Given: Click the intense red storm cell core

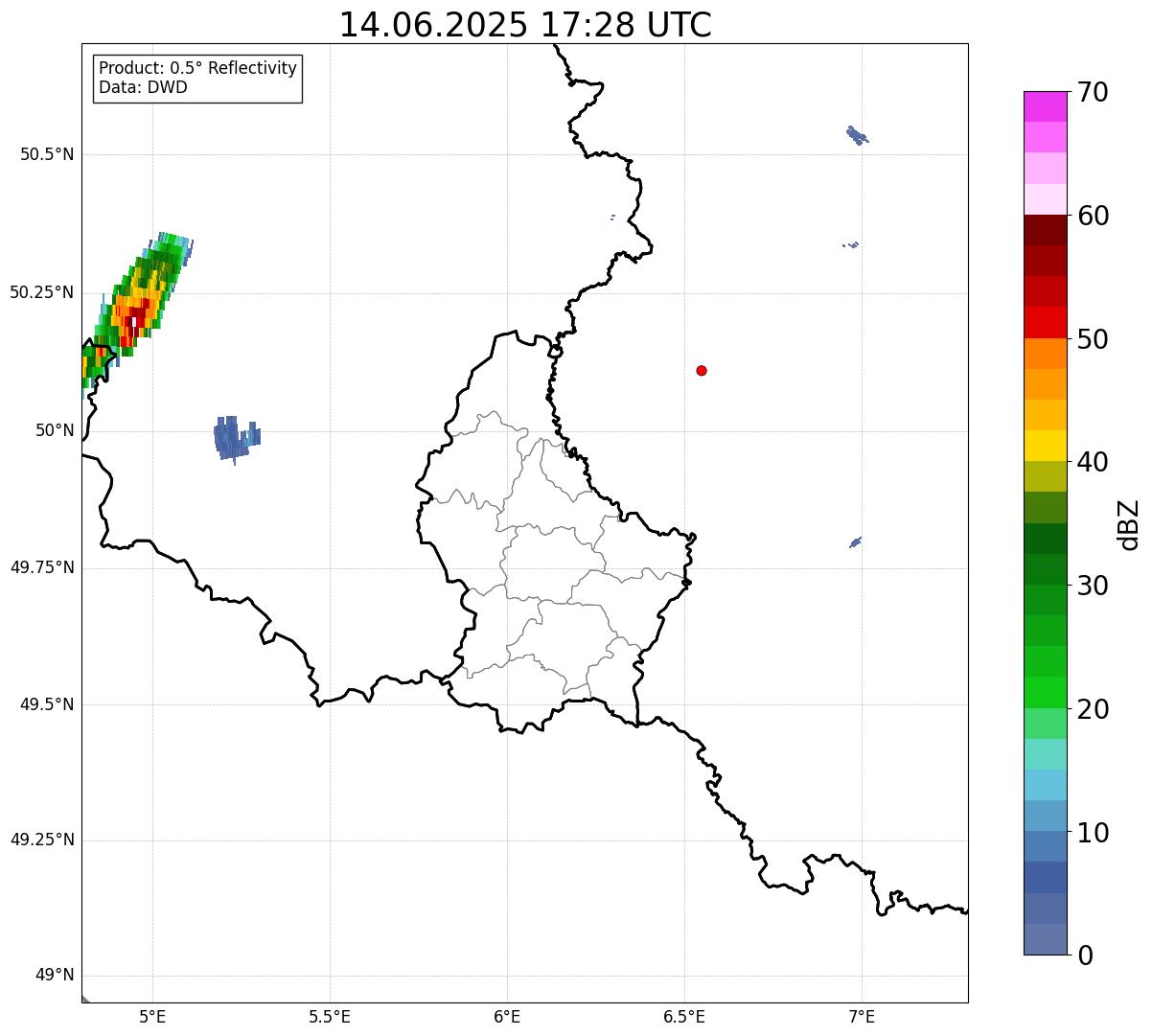Looking at the screenshot, I should click(135, 313).
